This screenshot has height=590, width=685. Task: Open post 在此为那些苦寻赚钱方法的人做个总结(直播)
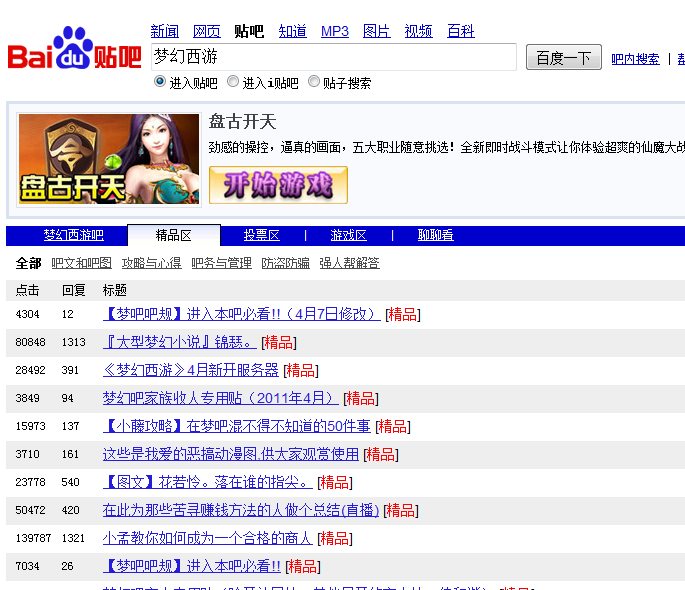pos(241,510)
